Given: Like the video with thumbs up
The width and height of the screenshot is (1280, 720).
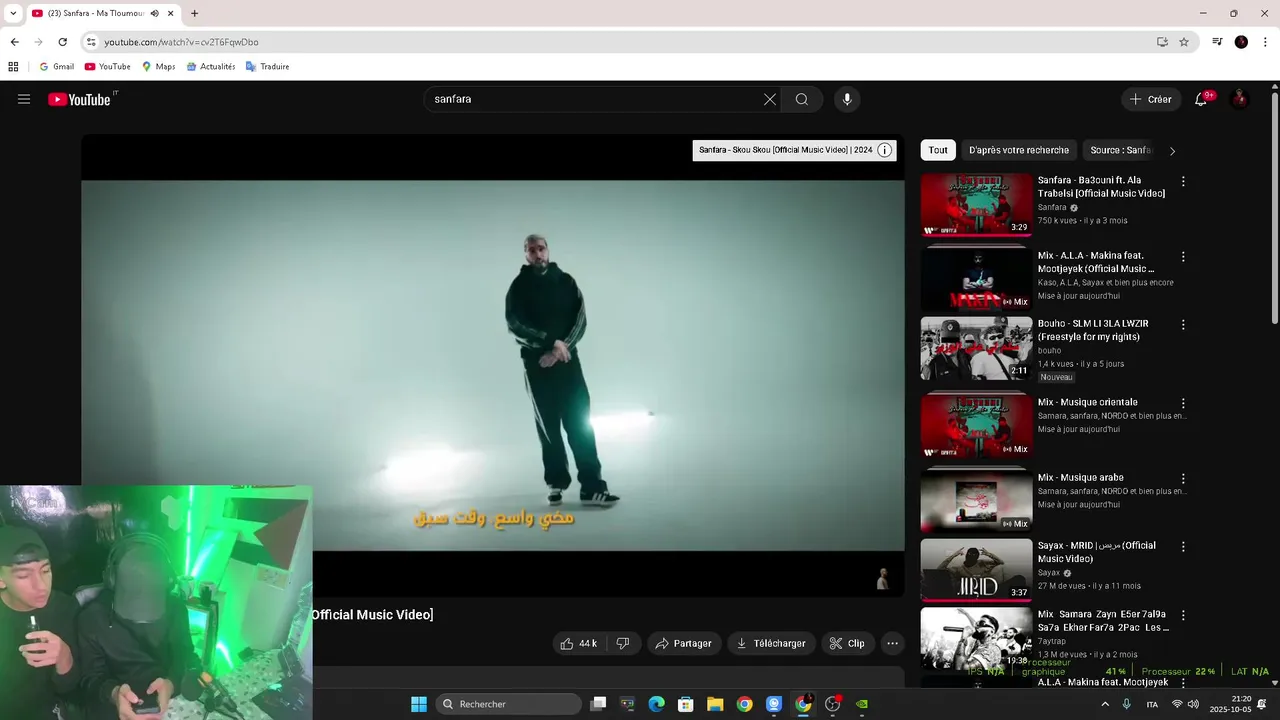Looking at the screenshot, I should click(579, 643).
